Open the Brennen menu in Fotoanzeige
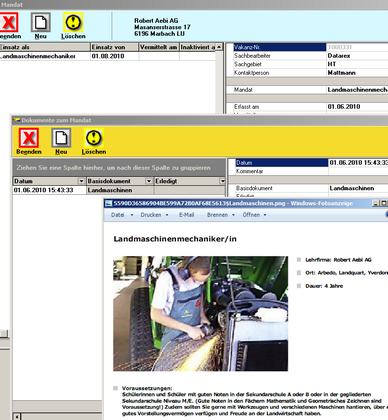Screen dimensions: 388x420 coord(221,215)
